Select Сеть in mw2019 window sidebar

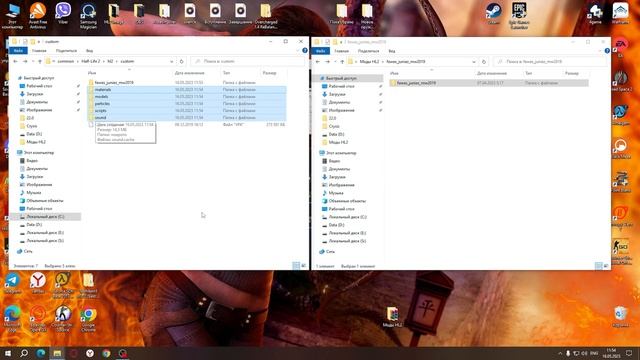(330, 251)
